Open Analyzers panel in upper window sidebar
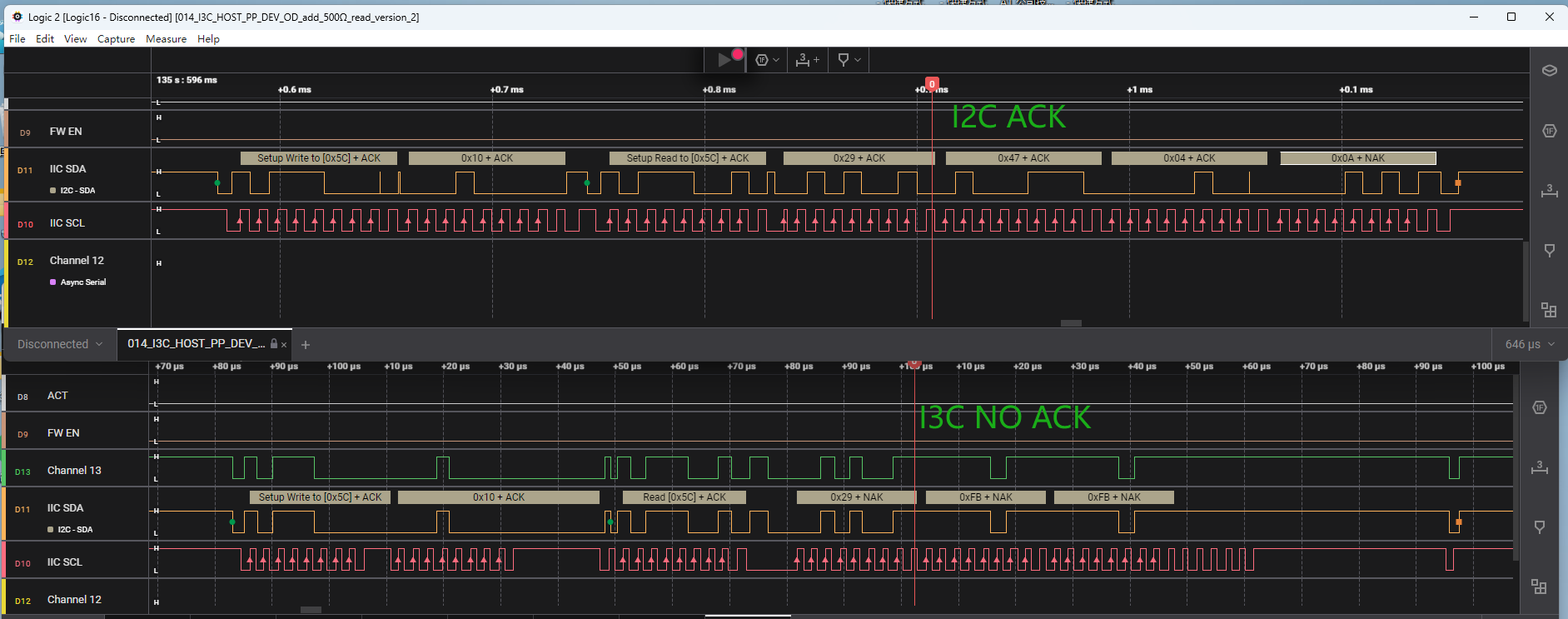The image size is (1568, 619). (1549, 131)
